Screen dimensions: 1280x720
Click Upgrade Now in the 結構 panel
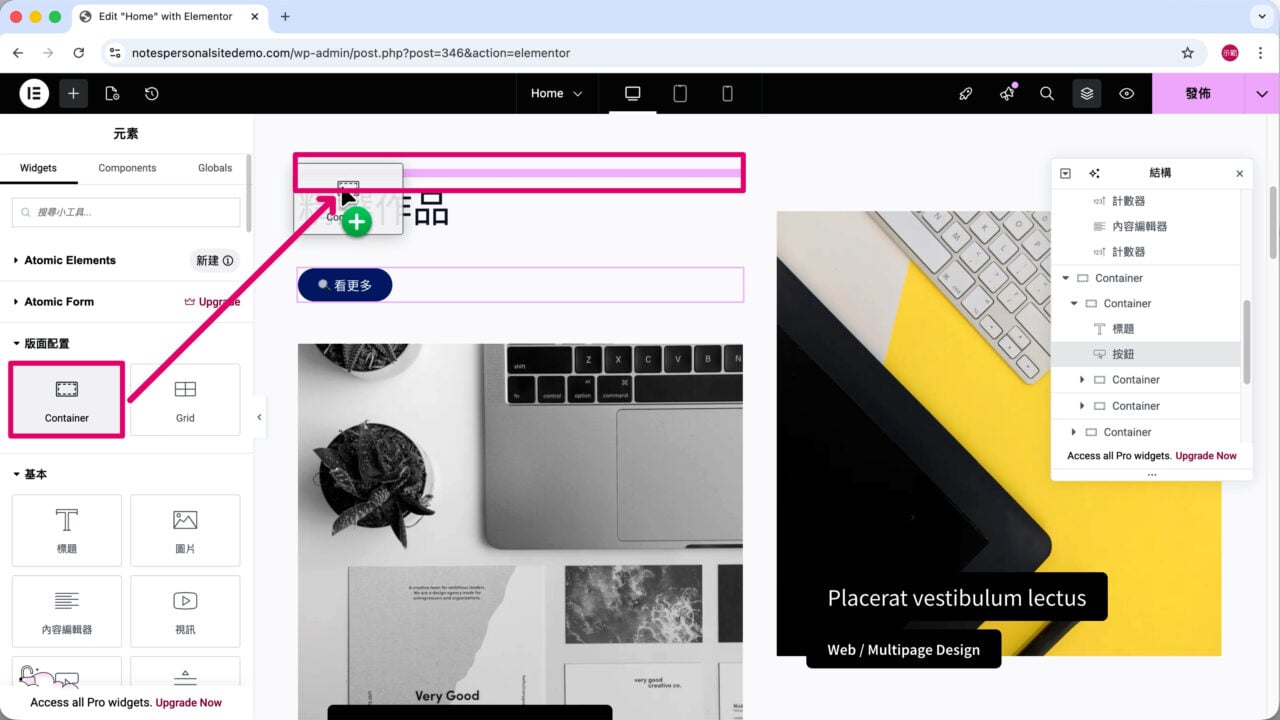click(x=1206, y=455)
